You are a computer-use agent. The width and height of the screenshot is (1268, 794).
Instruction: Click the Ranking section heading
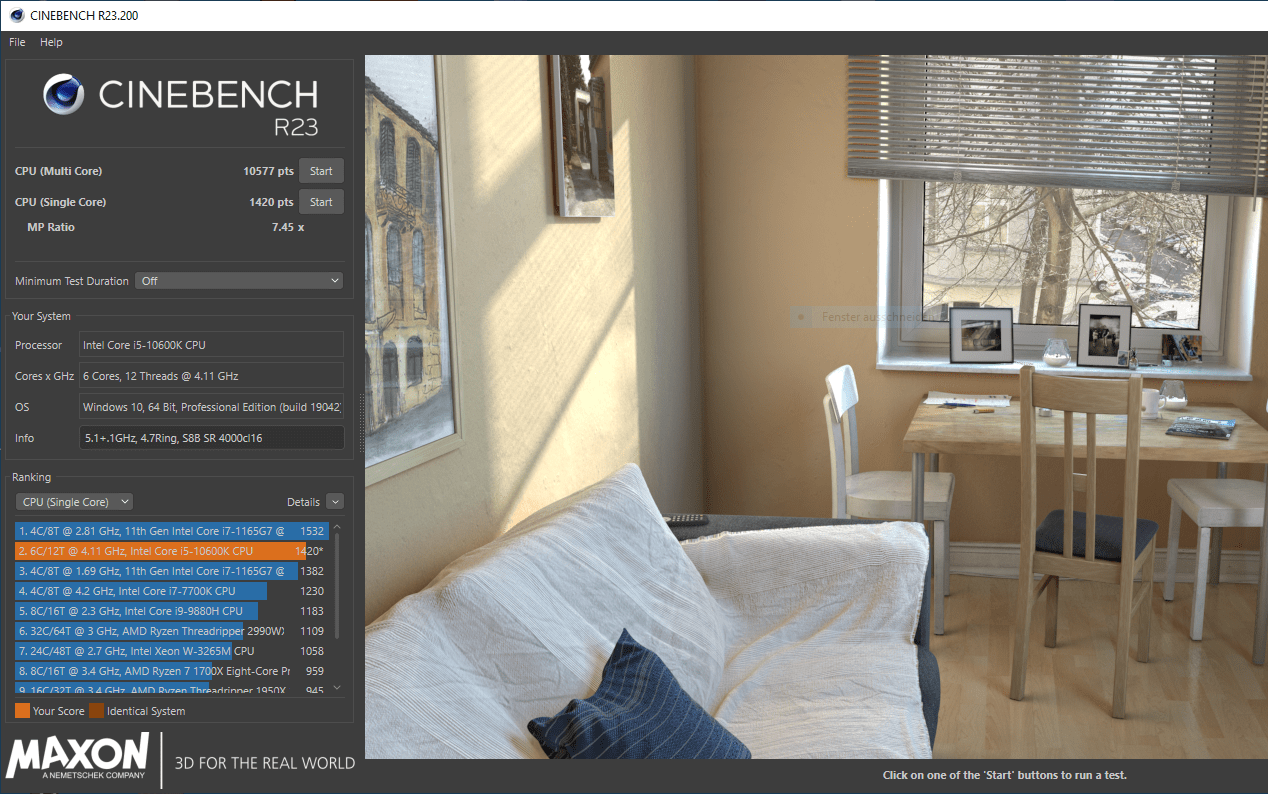click(x=31, y=477)
